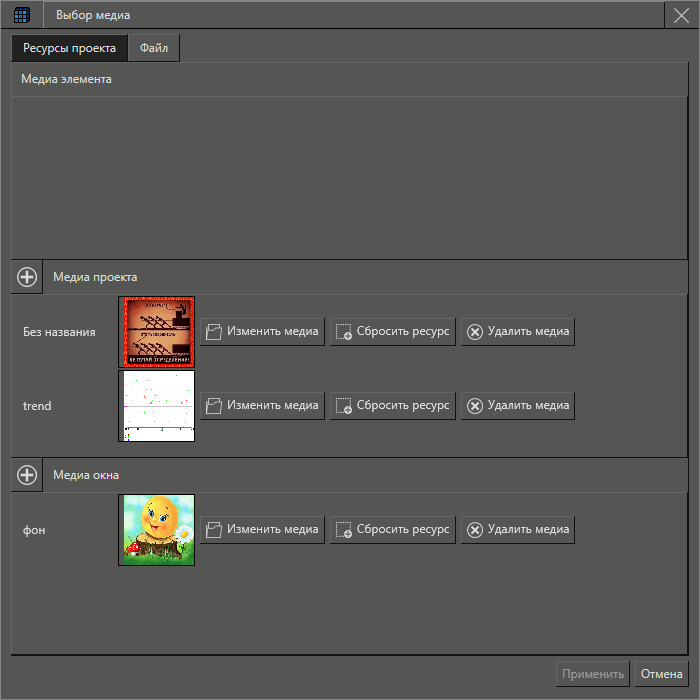Click Сбросить ресурс in фон row
This screenshot has height=700, width=700.
click(393, 530)
